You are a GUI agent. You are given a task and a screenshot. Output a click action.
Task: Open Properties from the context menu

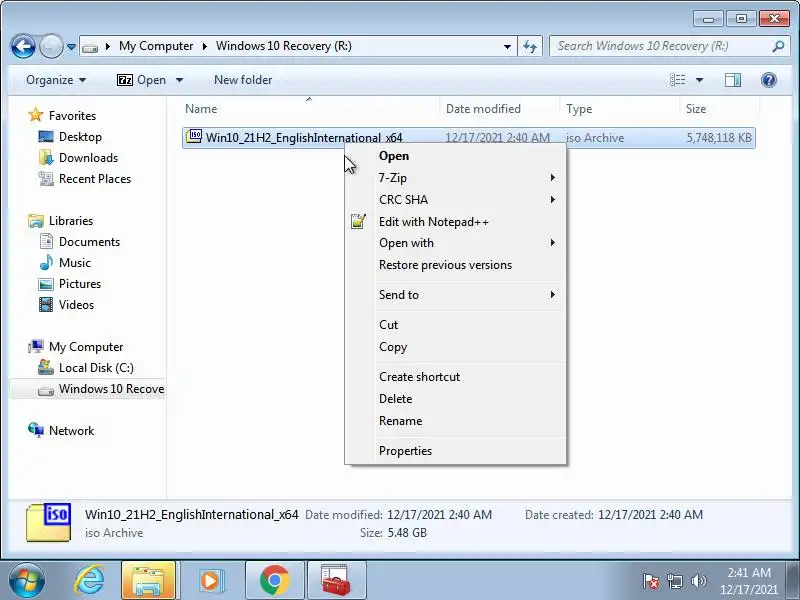[455, 451]
